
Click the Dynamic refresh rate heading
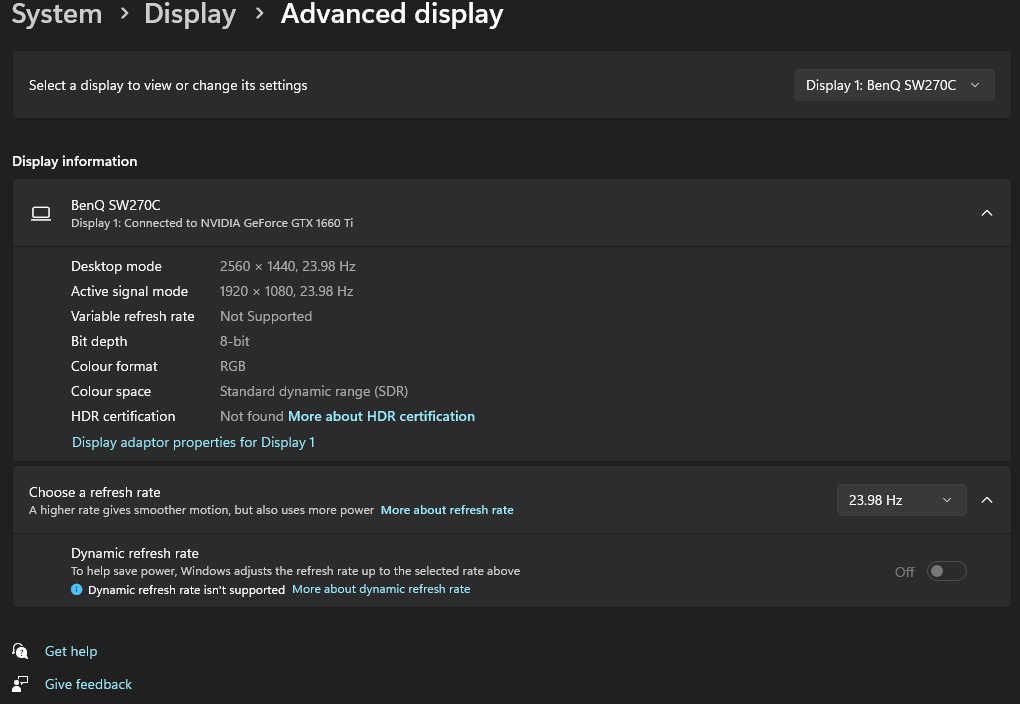[x=135, y=554]
